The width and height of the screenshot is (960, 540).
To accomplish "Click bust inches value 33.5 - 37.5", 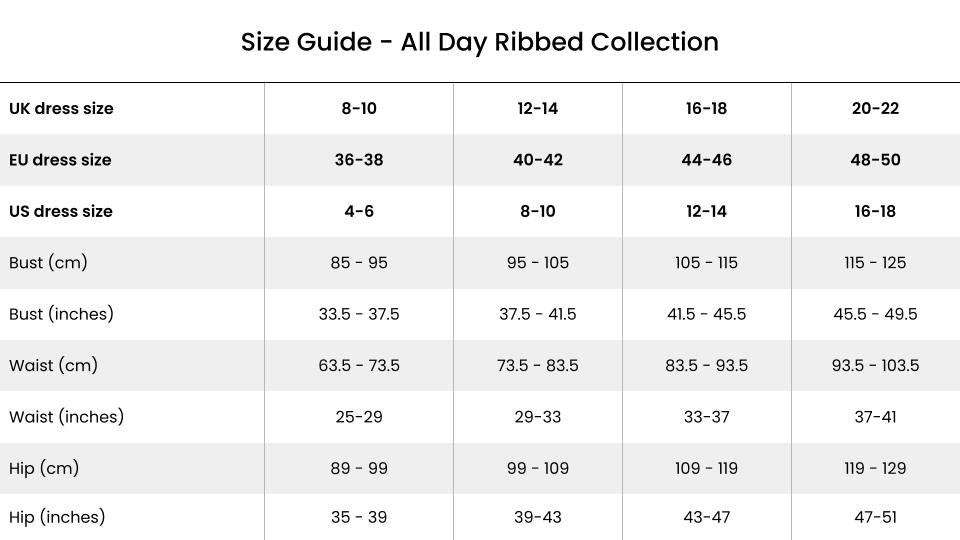I will [x=359, y=314].
